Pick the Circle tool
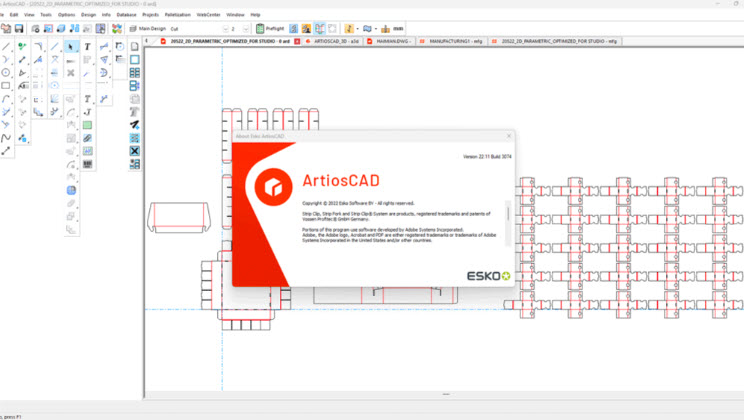The image size is (744, 420). point(6,73)
